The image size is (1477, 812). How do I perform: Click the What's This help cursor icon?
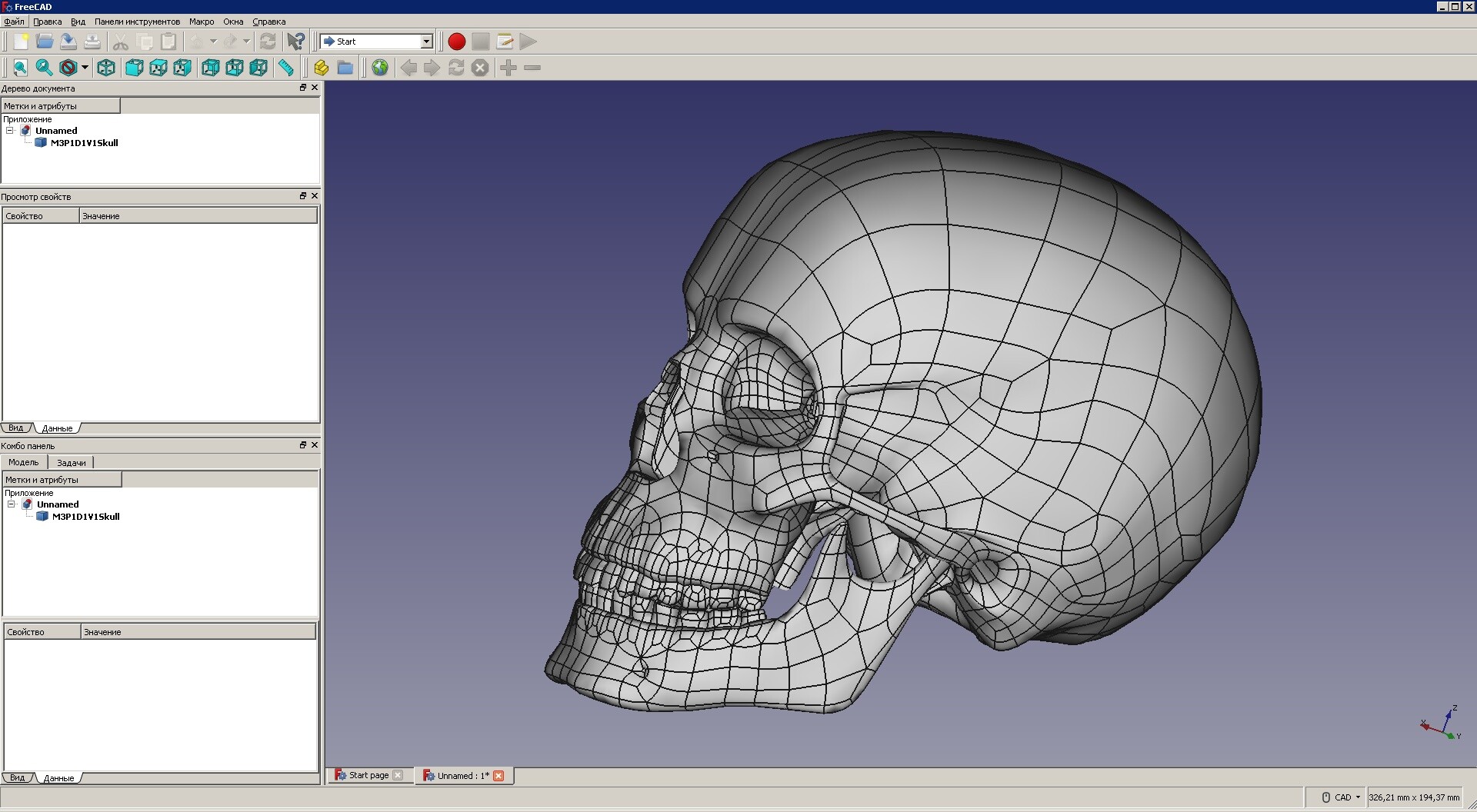pos(296,42)
